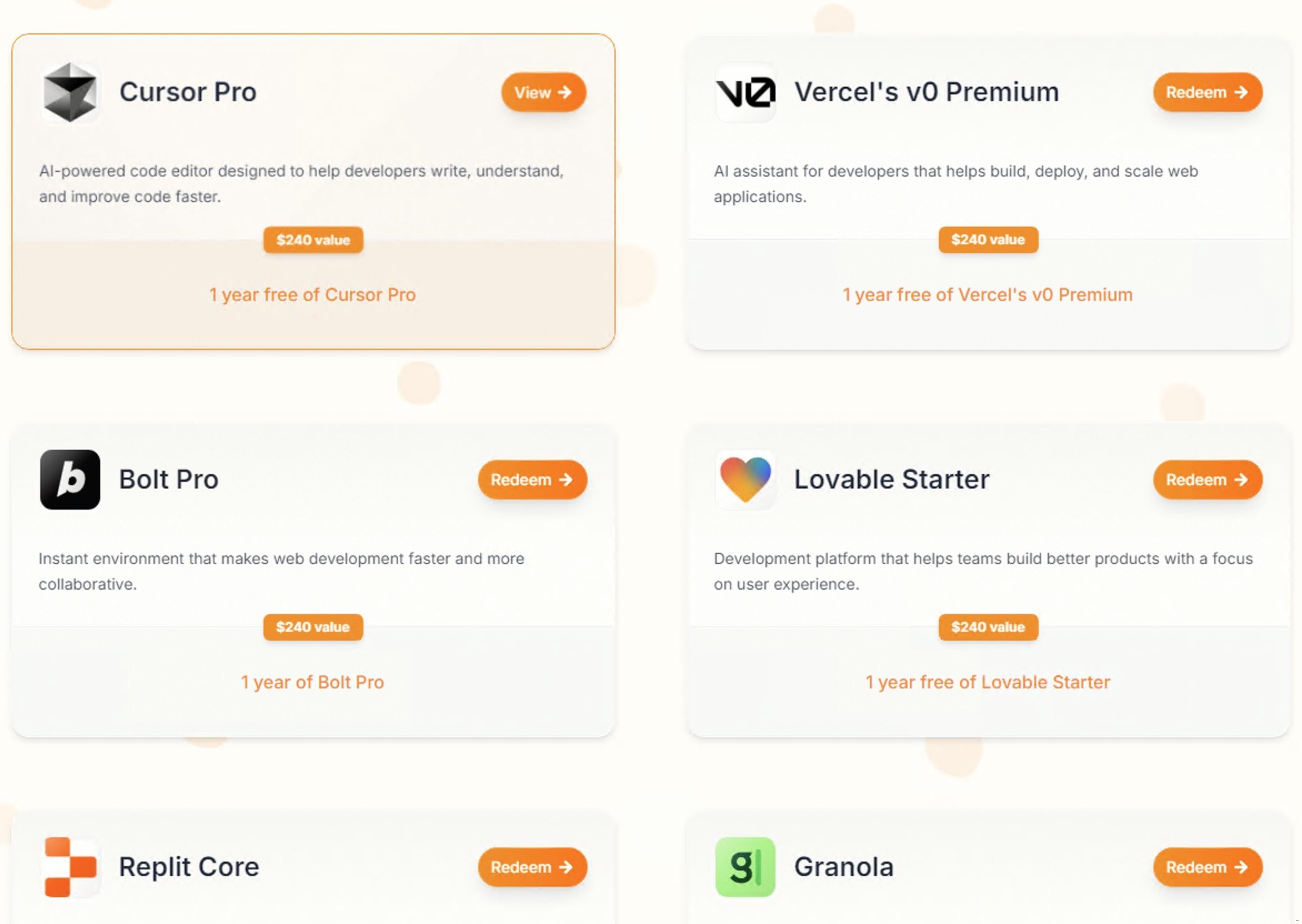
Task: Click the Replit Core orange logo
Action: (x=70, y=867)
